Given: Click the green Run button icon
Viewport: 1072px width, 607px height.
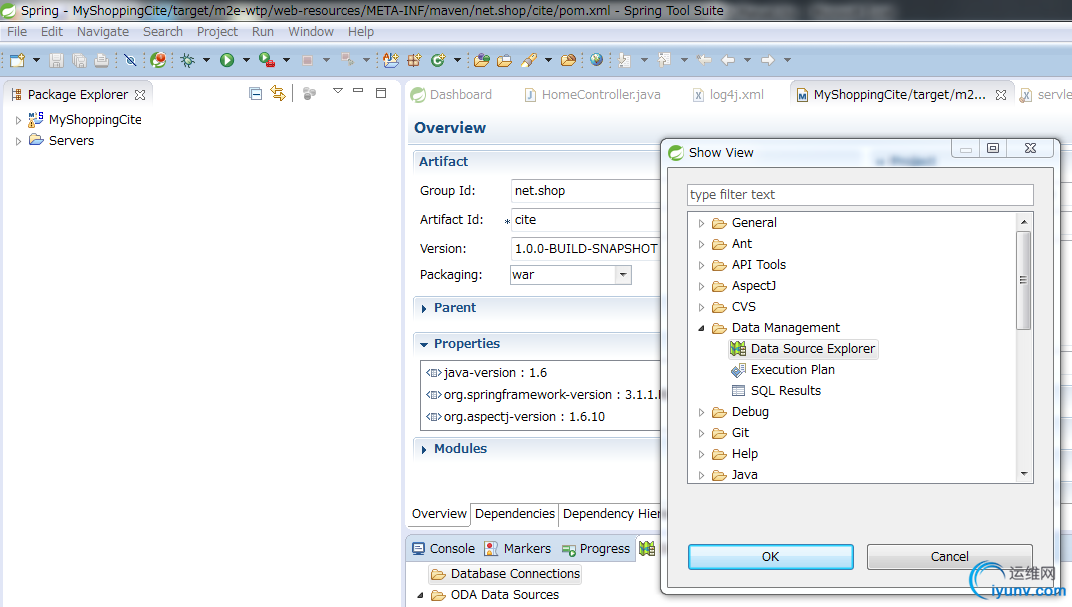Looking at the screenshot, I should 227,60.
